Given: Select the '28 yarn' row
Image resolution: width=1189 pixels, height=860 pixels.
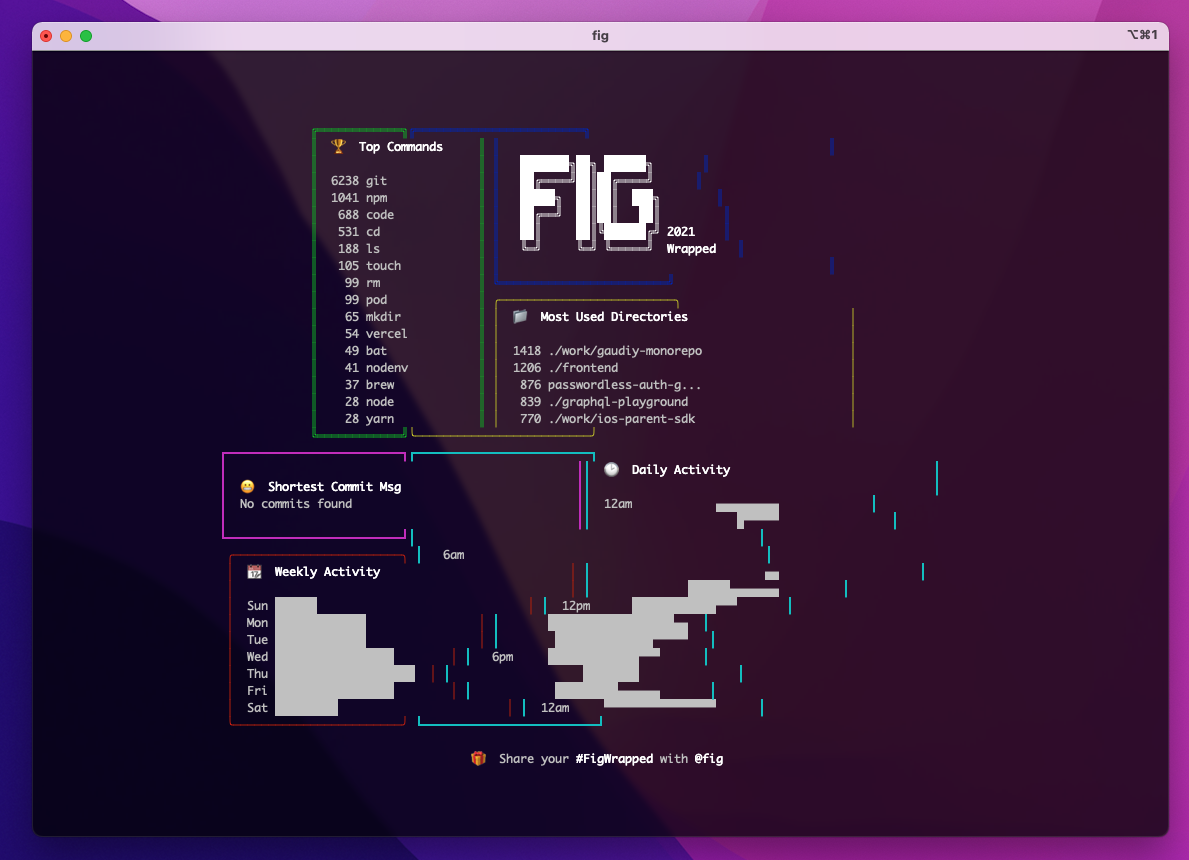Looking at the screenshot, I should (369, 419).
